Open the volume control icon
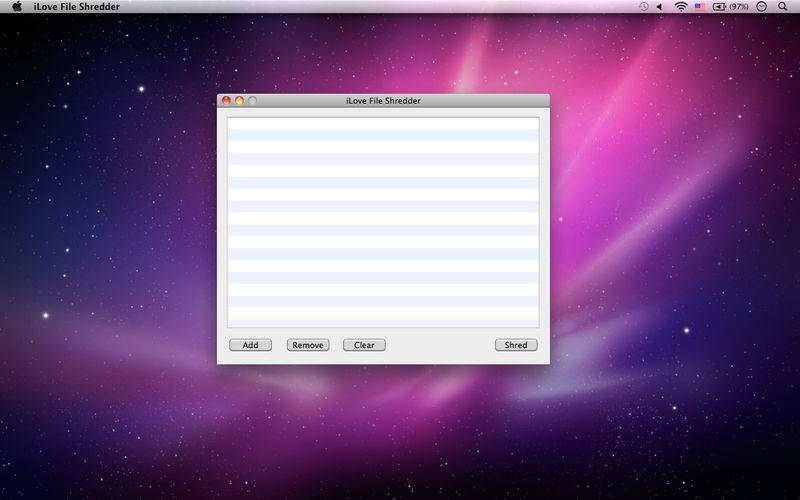 coord(659,7)
